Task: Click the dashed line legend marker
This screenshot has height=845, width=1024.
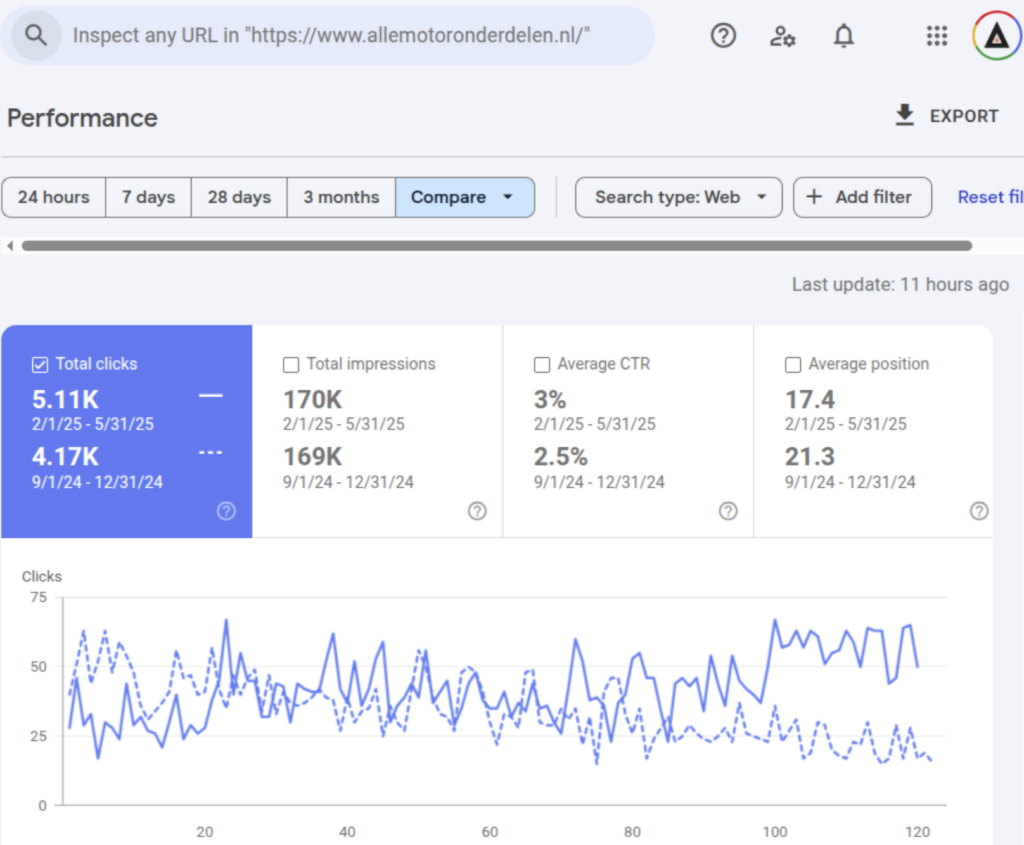Action: tap(210, 452)
